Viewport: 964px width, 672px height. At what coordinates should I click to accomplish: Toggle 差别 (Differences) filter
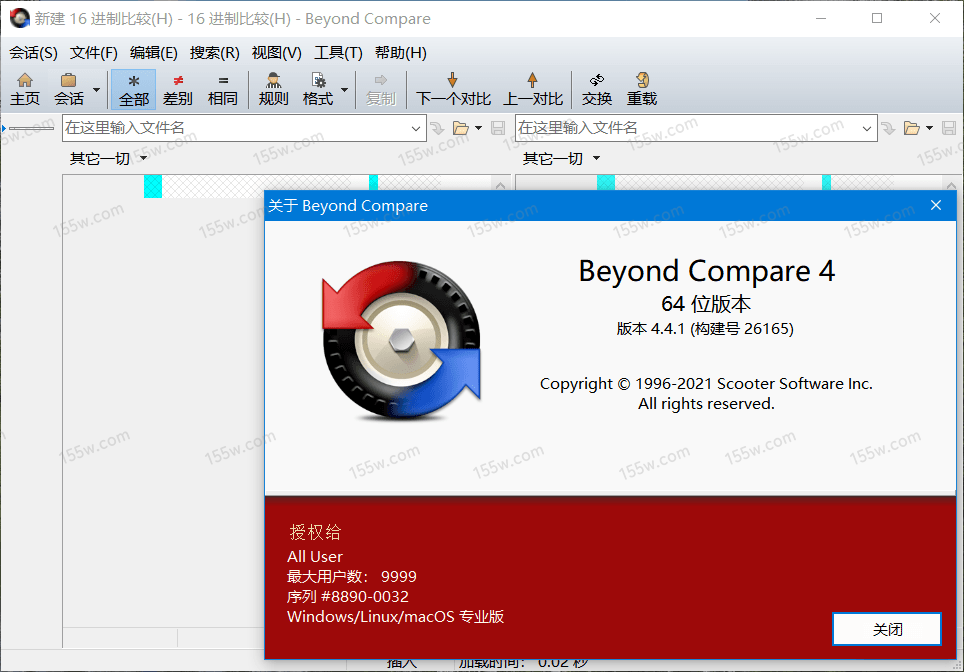pos(178,89)
